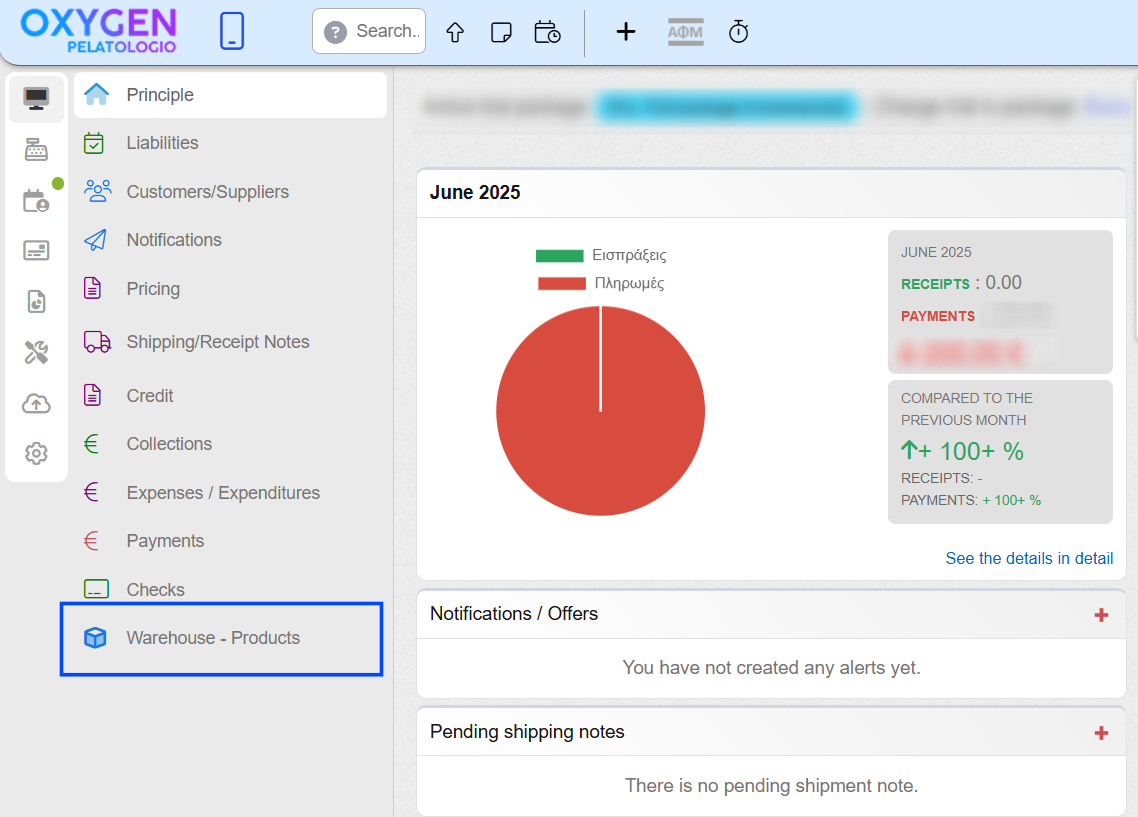Click the upward arrow icon in toolbar
Image resolution: width=1138 pixels, height=817 pixels.
tap(455, 32)
